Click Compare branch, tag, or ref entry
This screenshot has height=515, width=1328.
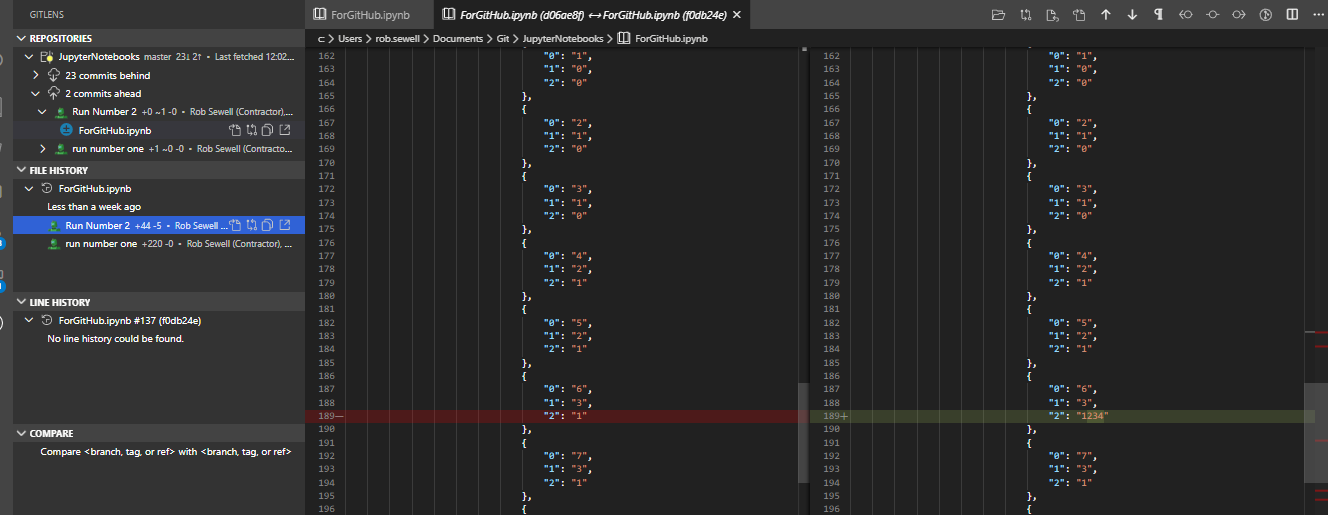tap(166, 452)
